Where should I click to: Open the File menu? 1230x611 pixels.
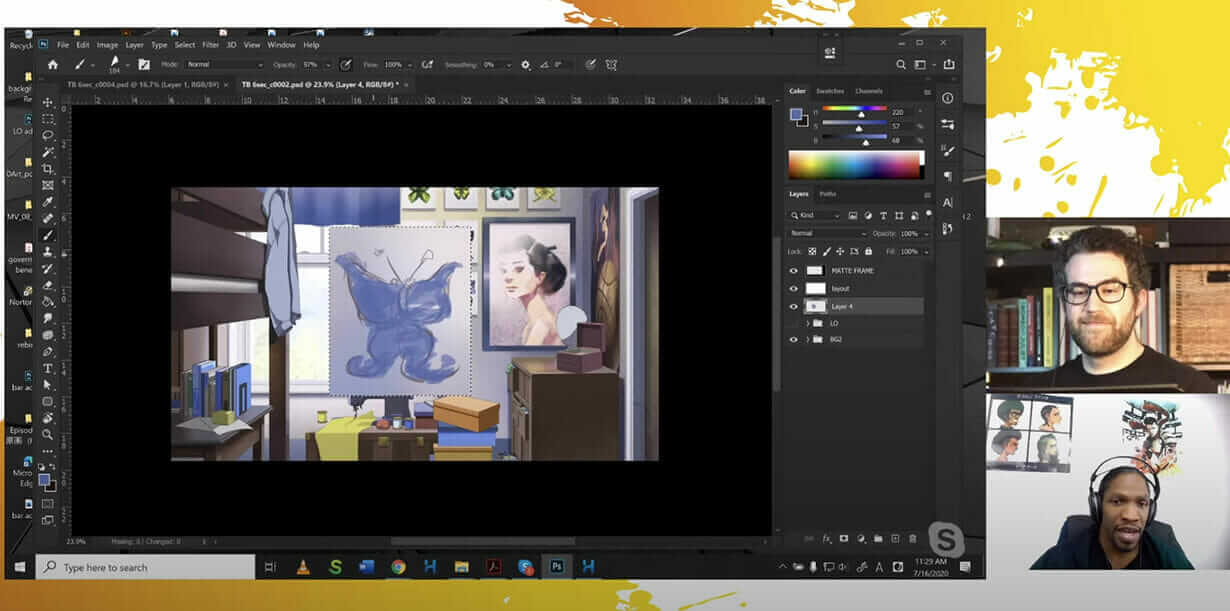(x=62, y=45)
